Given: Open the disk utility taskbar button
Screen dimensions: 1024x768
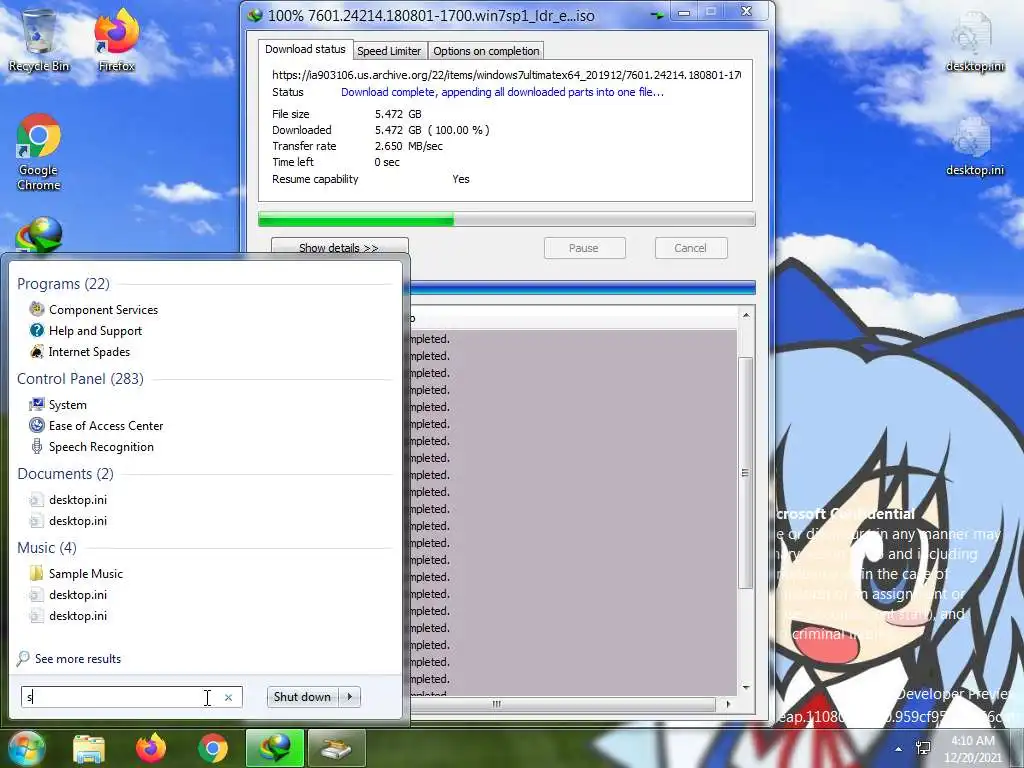Looking at the screenshot, I should point(336,748).
